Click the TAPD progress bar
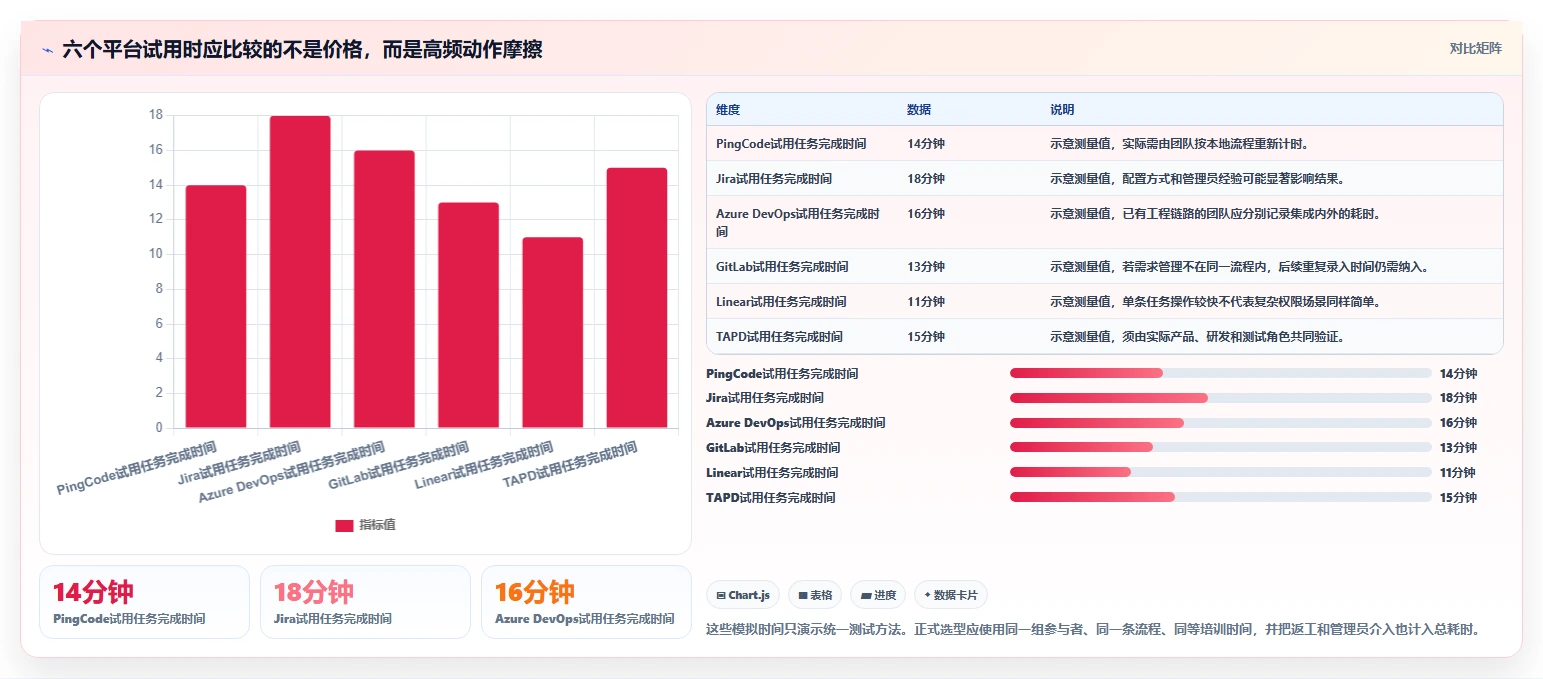This screenshot has height=679, width=1543. pos(1221,497)
